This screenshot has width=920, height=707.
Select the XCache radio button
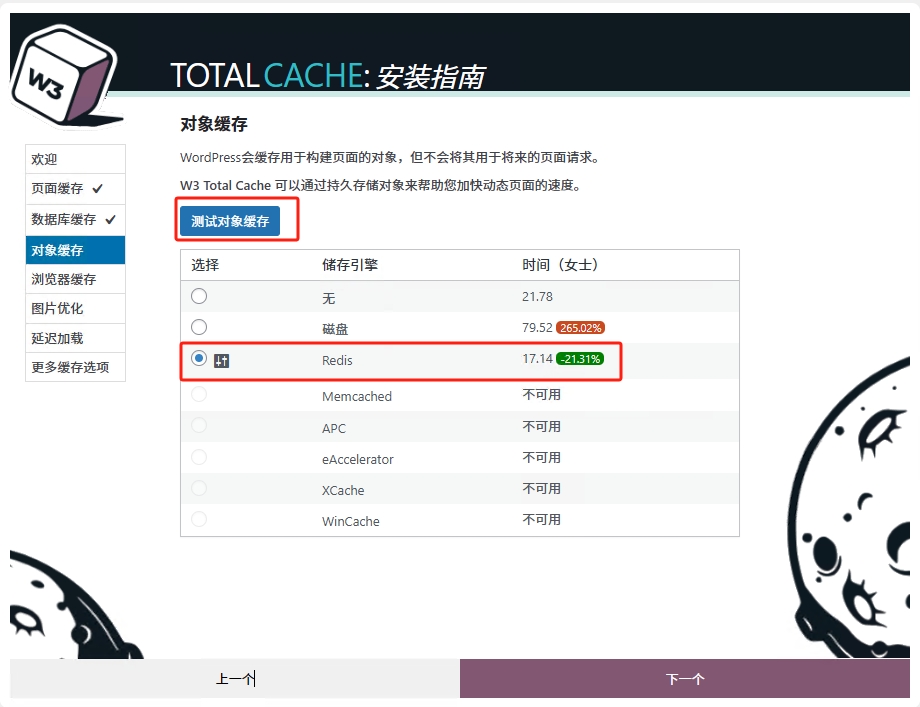click(x=199, y=488)
